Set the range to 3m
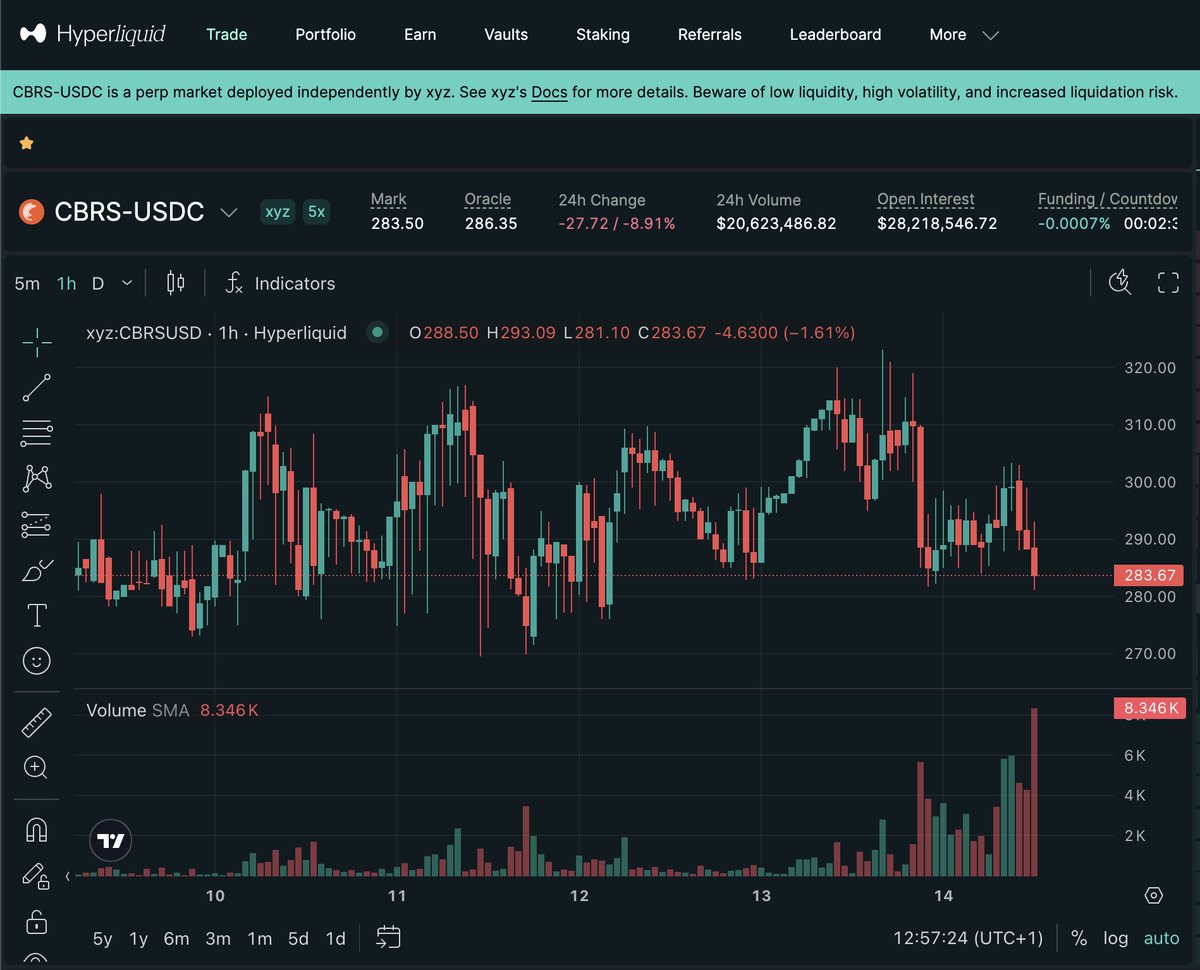The image size is (1200, 970). [218, 938]
